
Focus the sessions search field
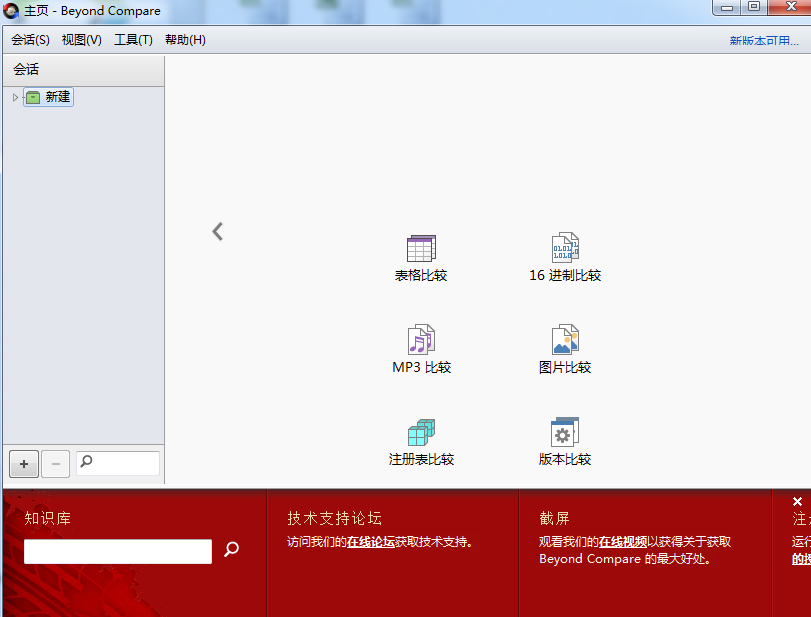pyautogui.click(x=118, y=463)
